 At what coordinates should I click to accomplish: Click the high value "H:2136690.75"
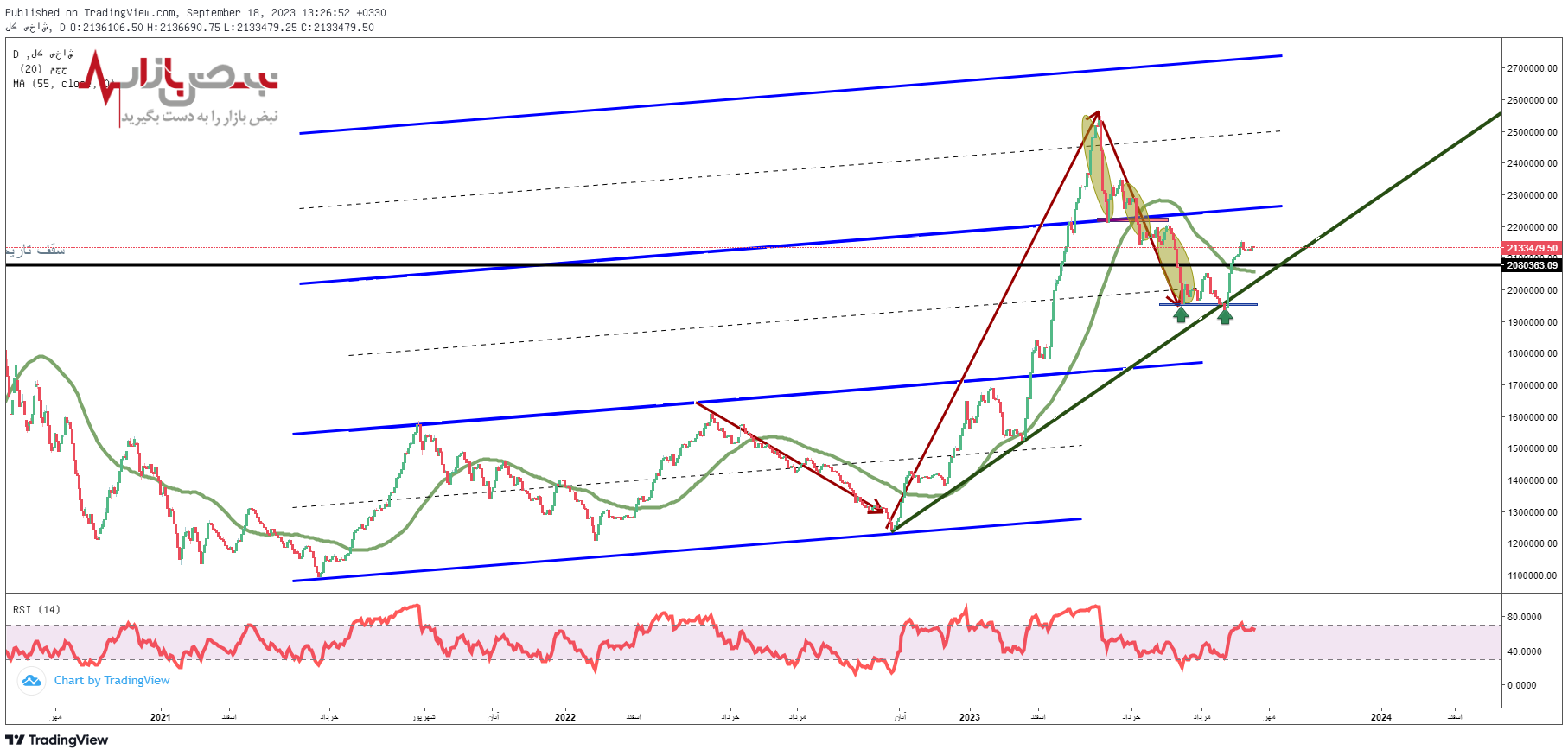tap(184, 28)
